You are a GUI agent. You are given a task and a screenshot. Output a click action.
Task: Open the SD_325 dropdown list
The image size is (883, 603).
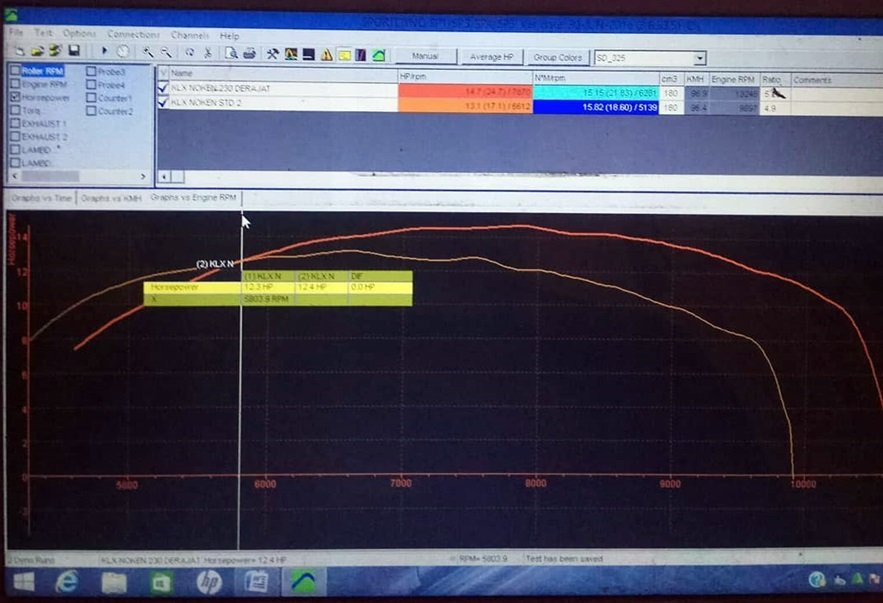point(699,58)
